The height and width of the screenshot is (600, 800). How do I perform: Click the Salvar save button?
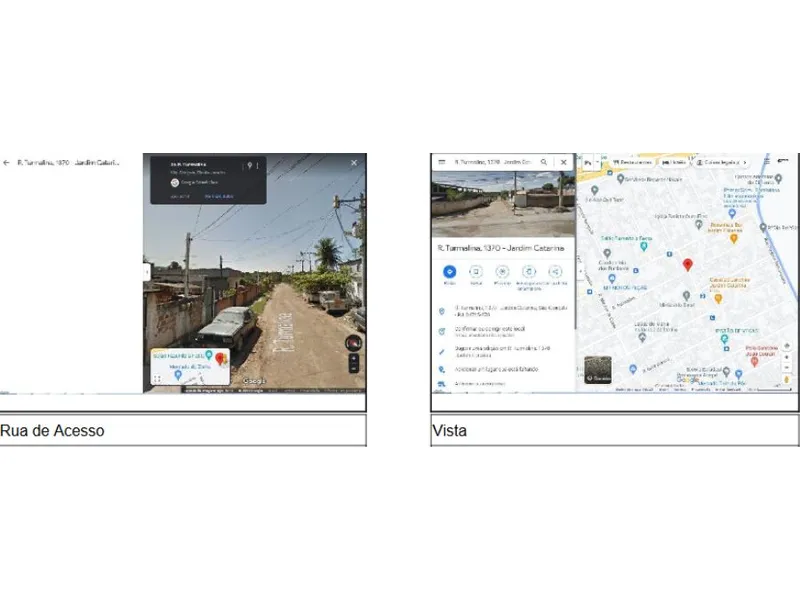click(x=476, y=272)
